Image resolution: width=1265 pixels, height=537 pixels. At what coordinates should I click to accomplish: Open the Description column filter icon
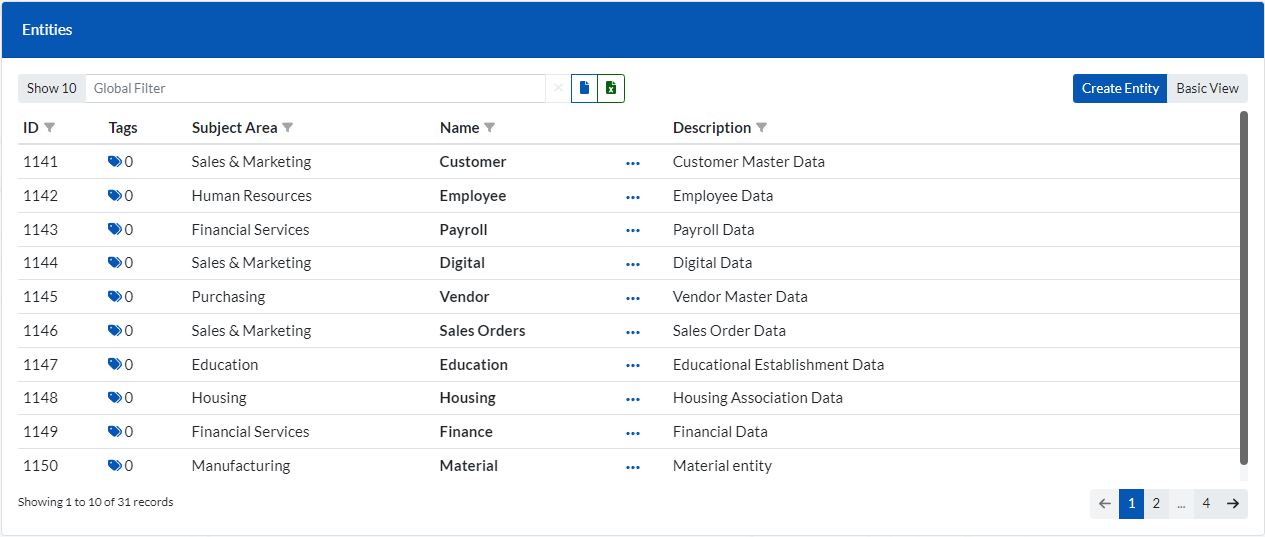[762, 128]
